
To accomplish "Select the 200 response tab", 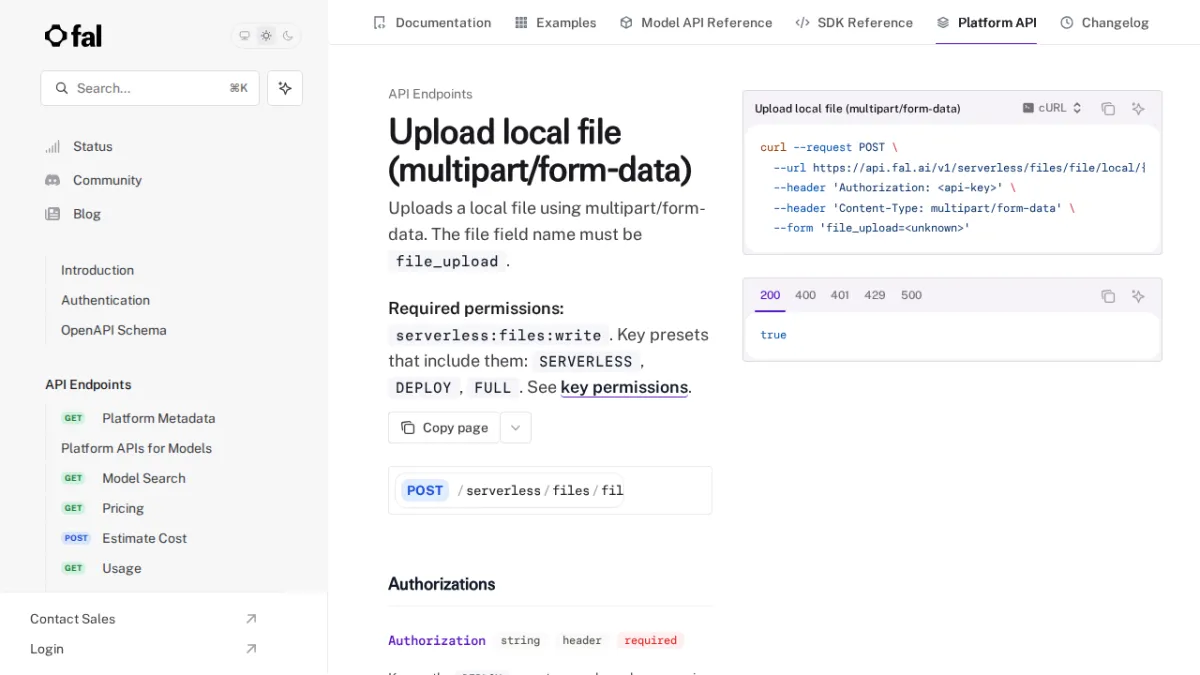I will pyautogui.click(x=770, y=295).
